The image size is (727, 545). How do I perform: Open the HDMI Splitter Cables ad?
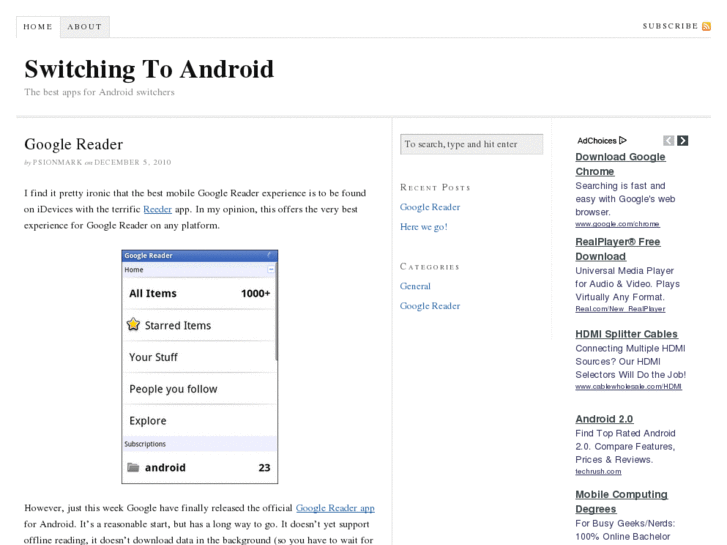(626, 334)
